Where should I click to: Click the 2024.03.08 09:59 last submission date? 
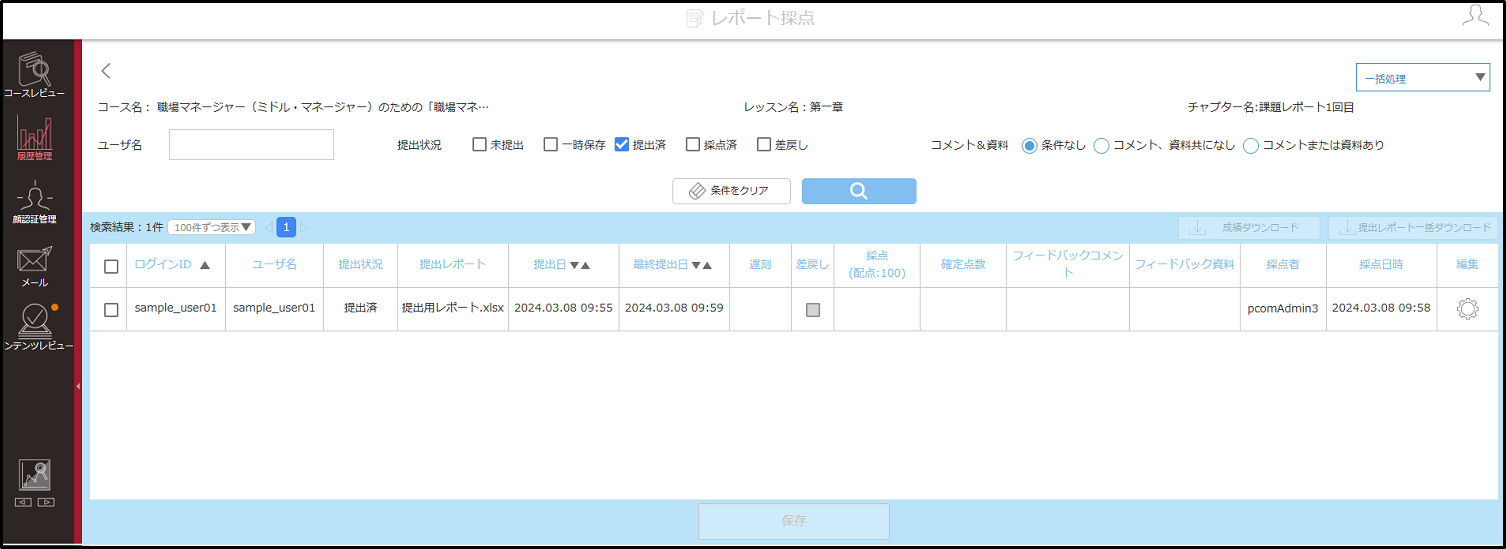point(674,308)
